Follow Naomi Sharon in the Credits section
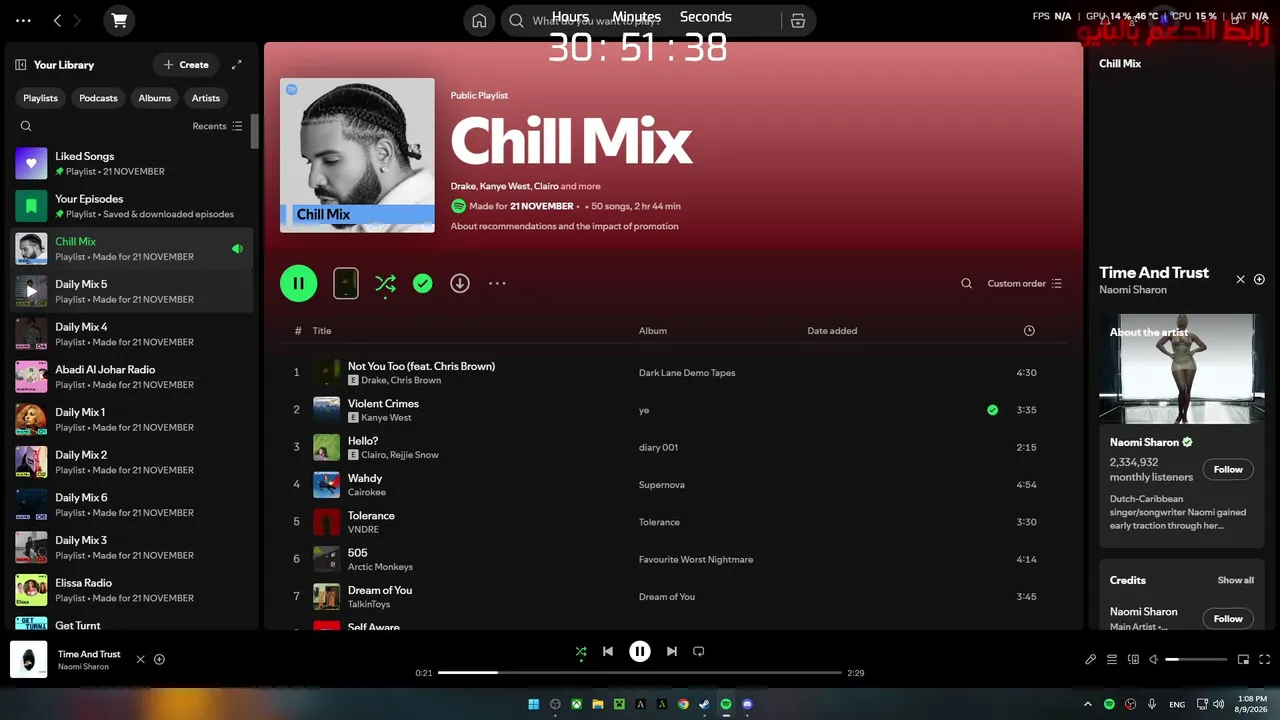 pos(1228,618)
